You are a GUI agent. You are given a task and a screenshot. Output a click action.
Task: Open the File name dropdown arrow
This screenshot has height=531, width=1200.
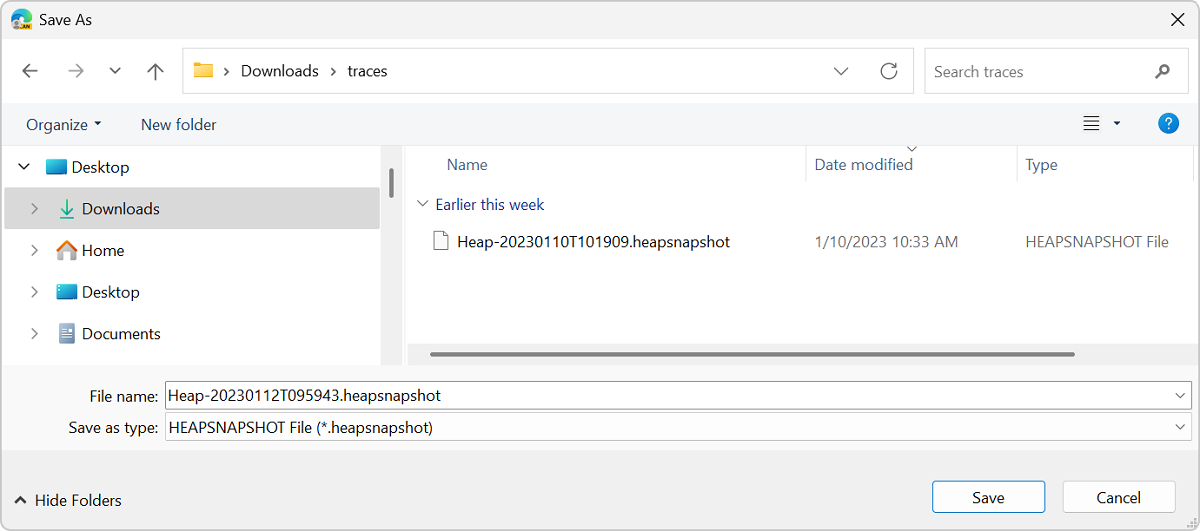point(1180,395)
